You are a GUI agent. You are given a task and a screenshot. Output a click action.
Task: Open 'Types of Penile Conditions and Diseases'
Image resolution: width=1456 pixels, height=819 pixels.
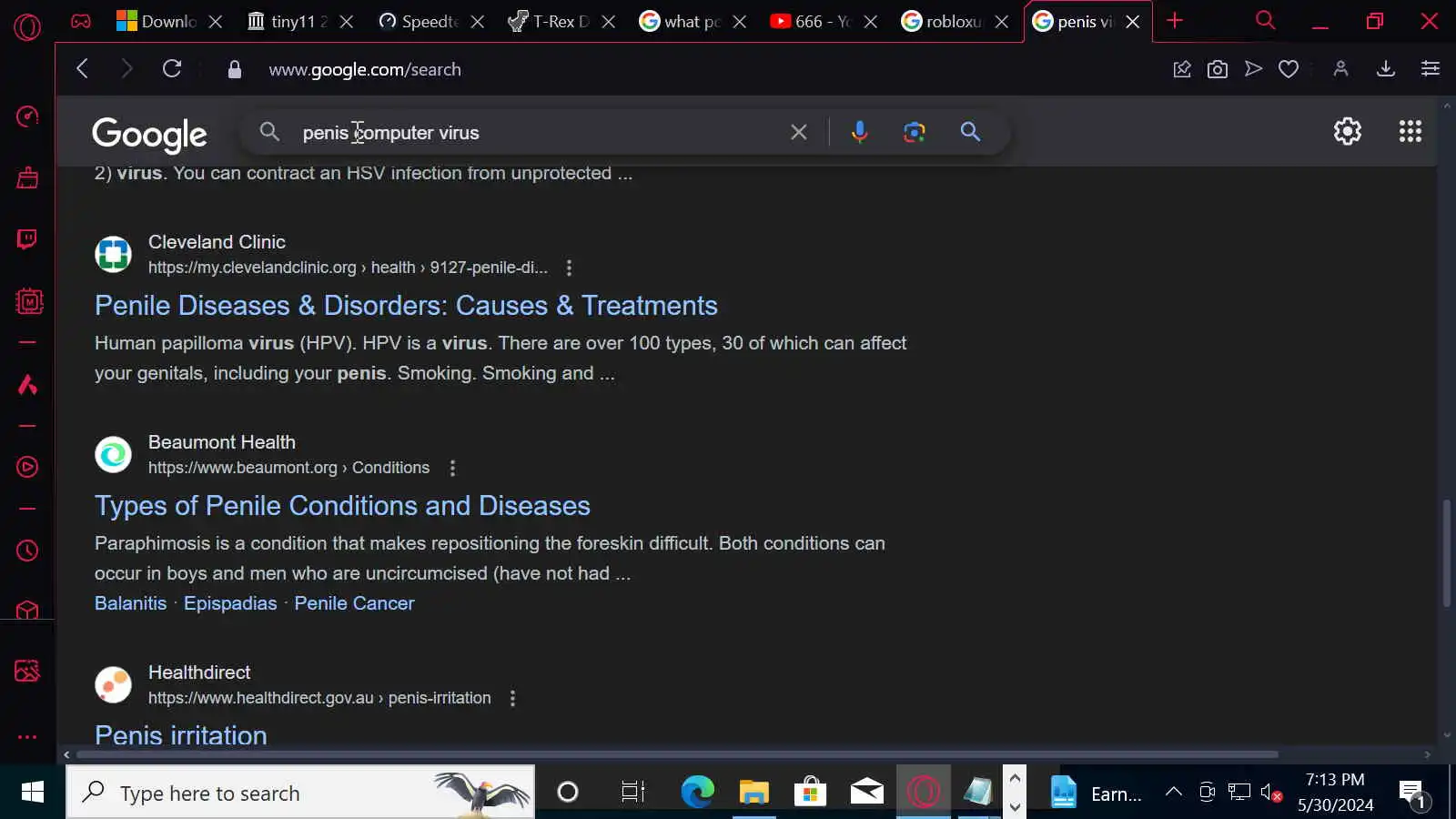[x=342, y=506]
